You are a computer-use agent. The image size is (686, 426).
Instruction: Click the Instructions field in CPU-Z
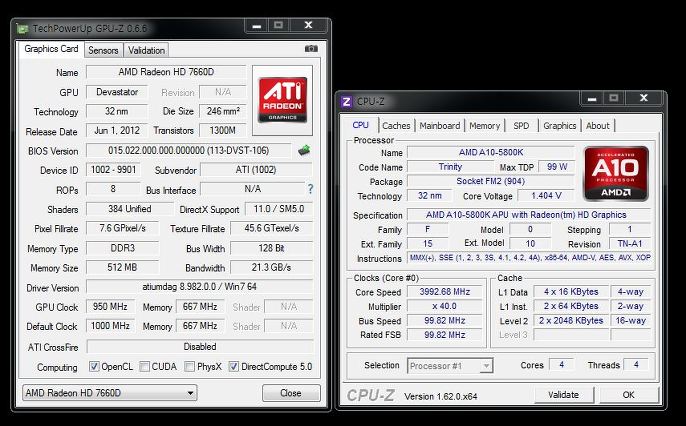tap(529, 258)
